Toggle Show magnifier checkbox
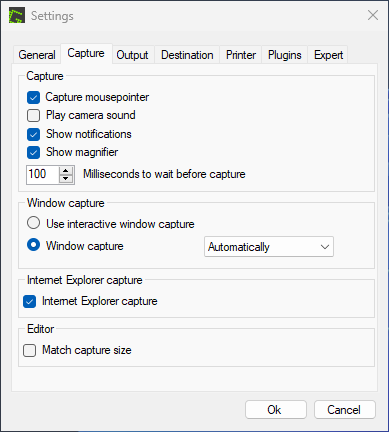 pos(33,153)
